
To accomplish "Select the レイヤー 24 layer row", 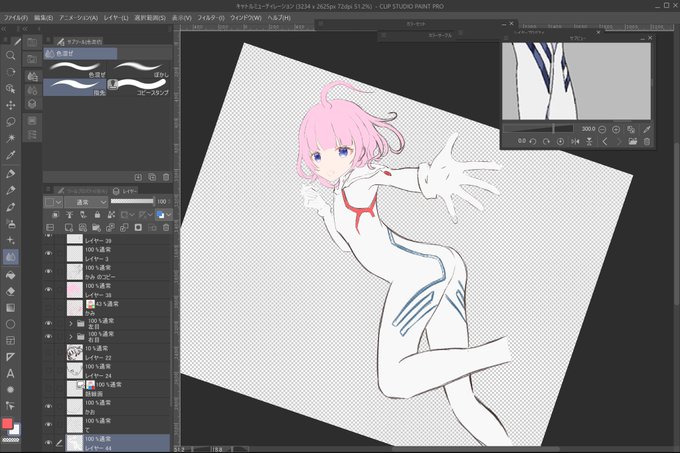I will pyautogui.click(x=118, y=371).
